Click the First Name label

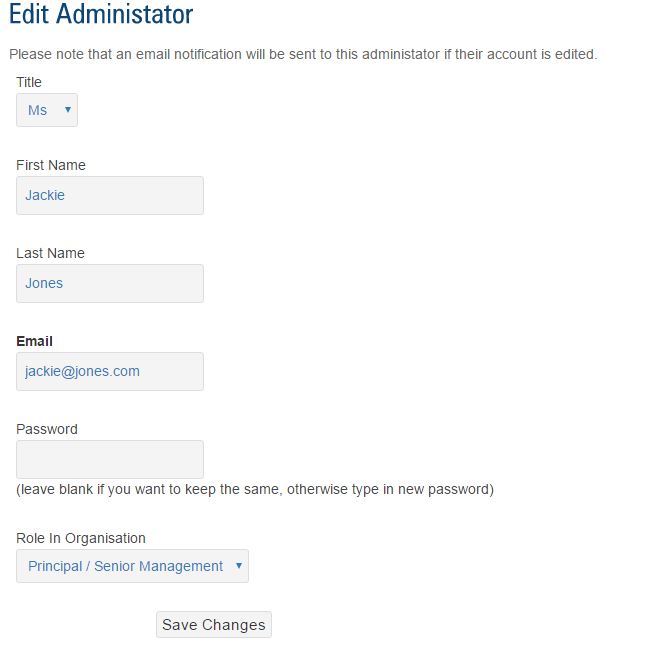point(51,165)
